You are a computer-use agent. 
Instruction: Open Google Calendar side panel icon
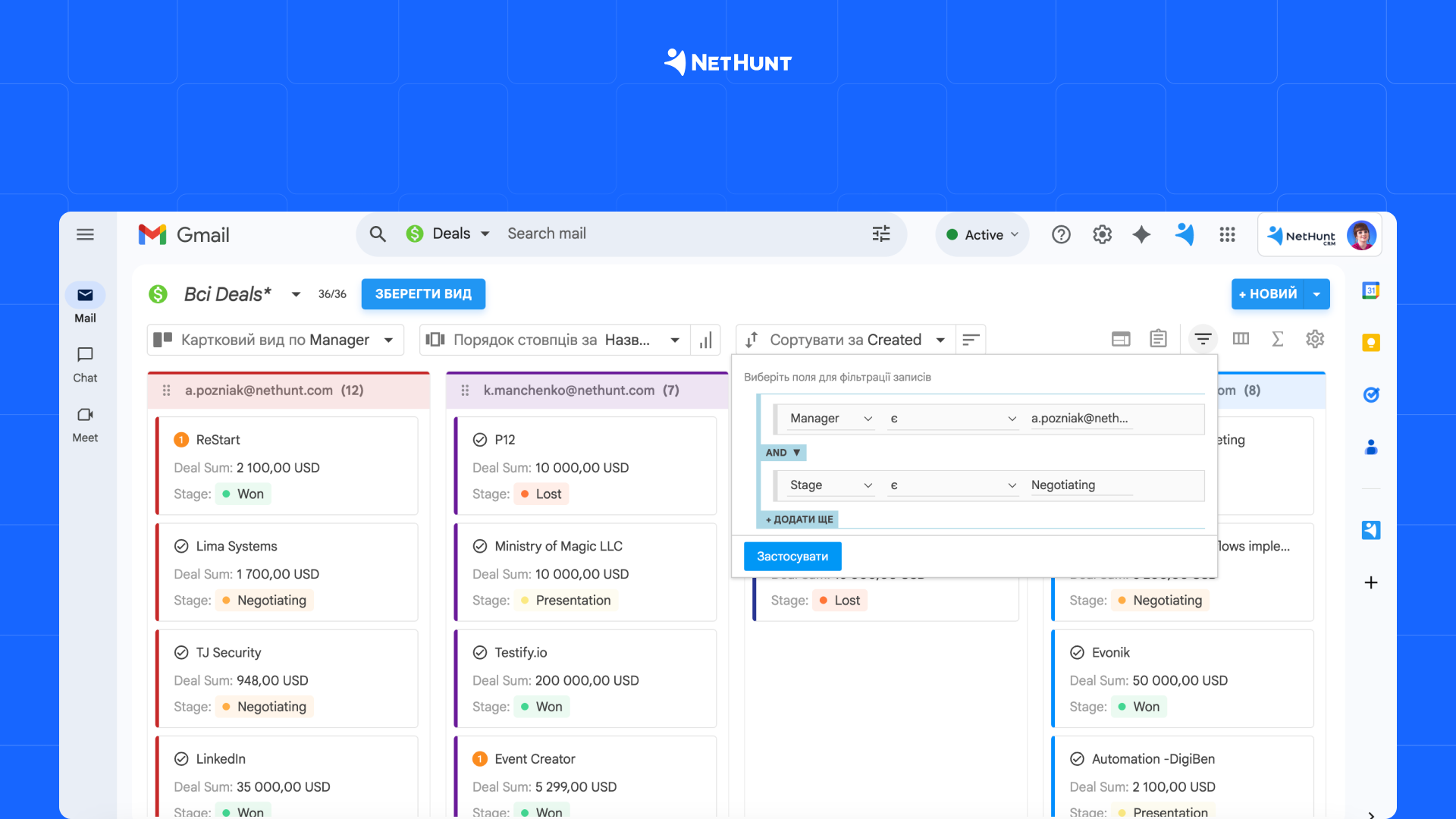tap(1370, 290)
